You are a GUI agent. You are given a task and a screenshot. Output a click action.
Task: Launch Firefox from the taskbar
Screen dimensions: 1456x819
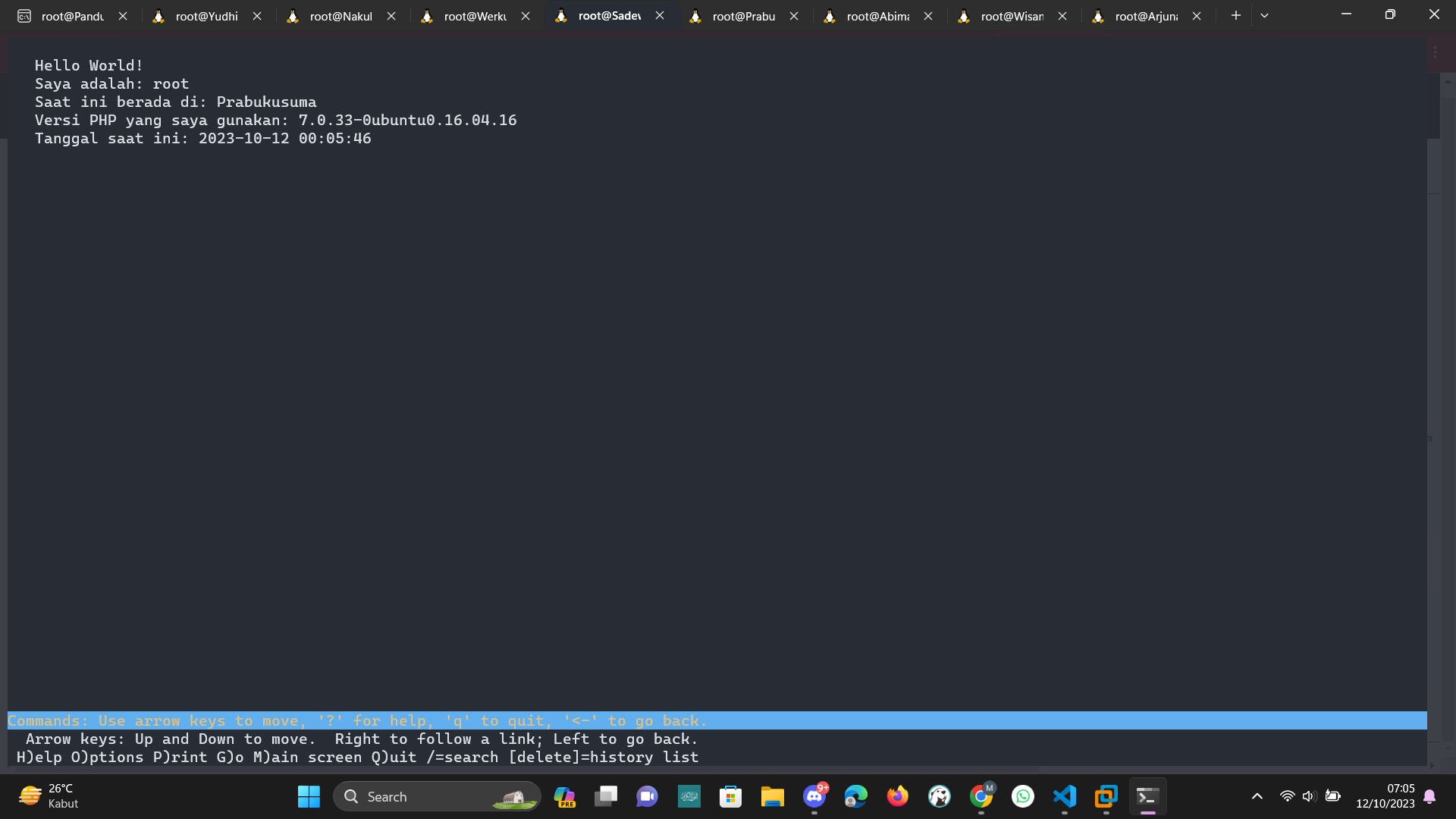pos(897,796)
